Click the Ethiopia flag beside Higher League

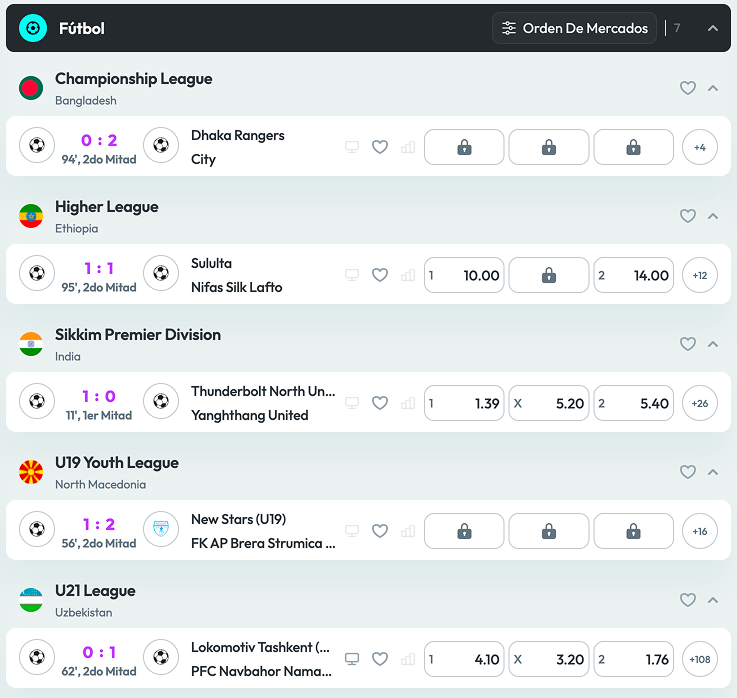[31, 216]
